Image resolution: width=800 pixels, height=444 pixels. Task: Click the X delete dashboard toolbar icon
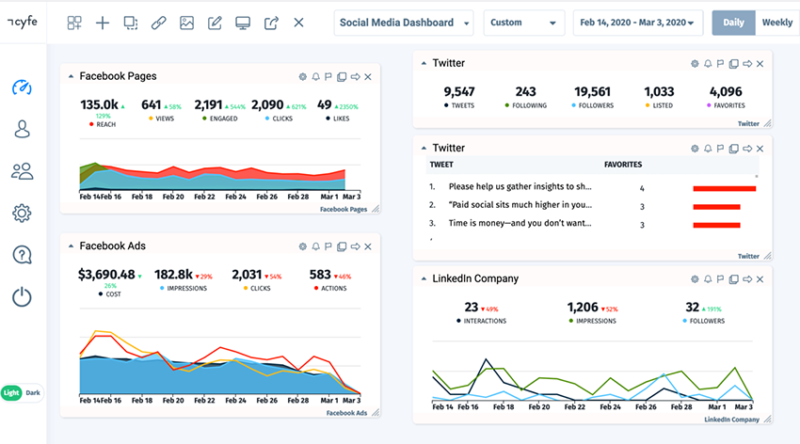pyautogui.click(x=299, y=22)
